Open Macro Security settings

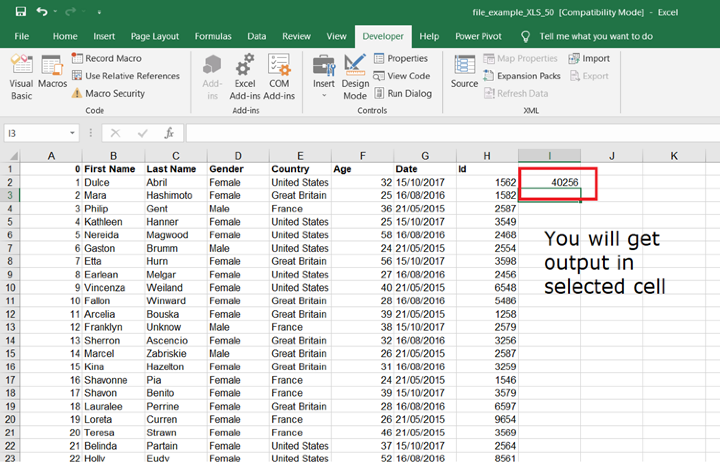114,93
